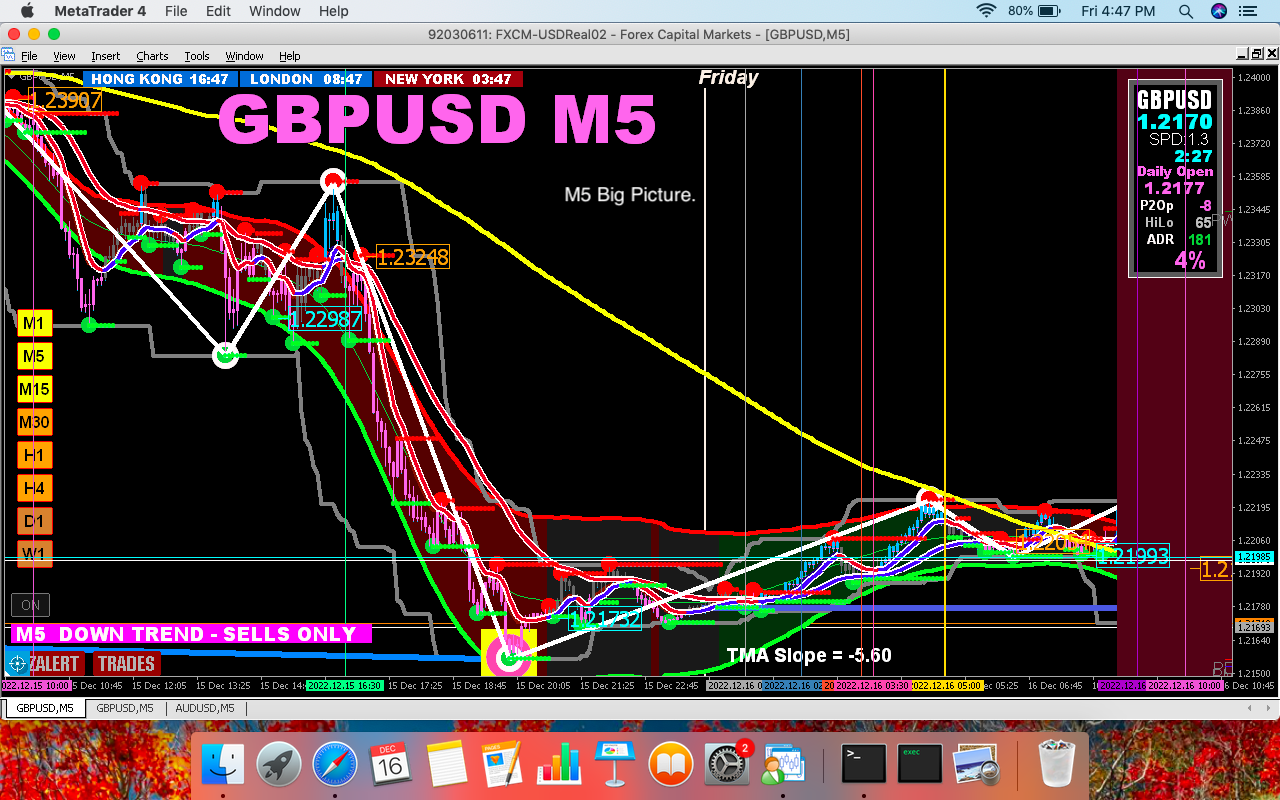Click the Daily Open 1.2177 value

(x=1174, y=187)
